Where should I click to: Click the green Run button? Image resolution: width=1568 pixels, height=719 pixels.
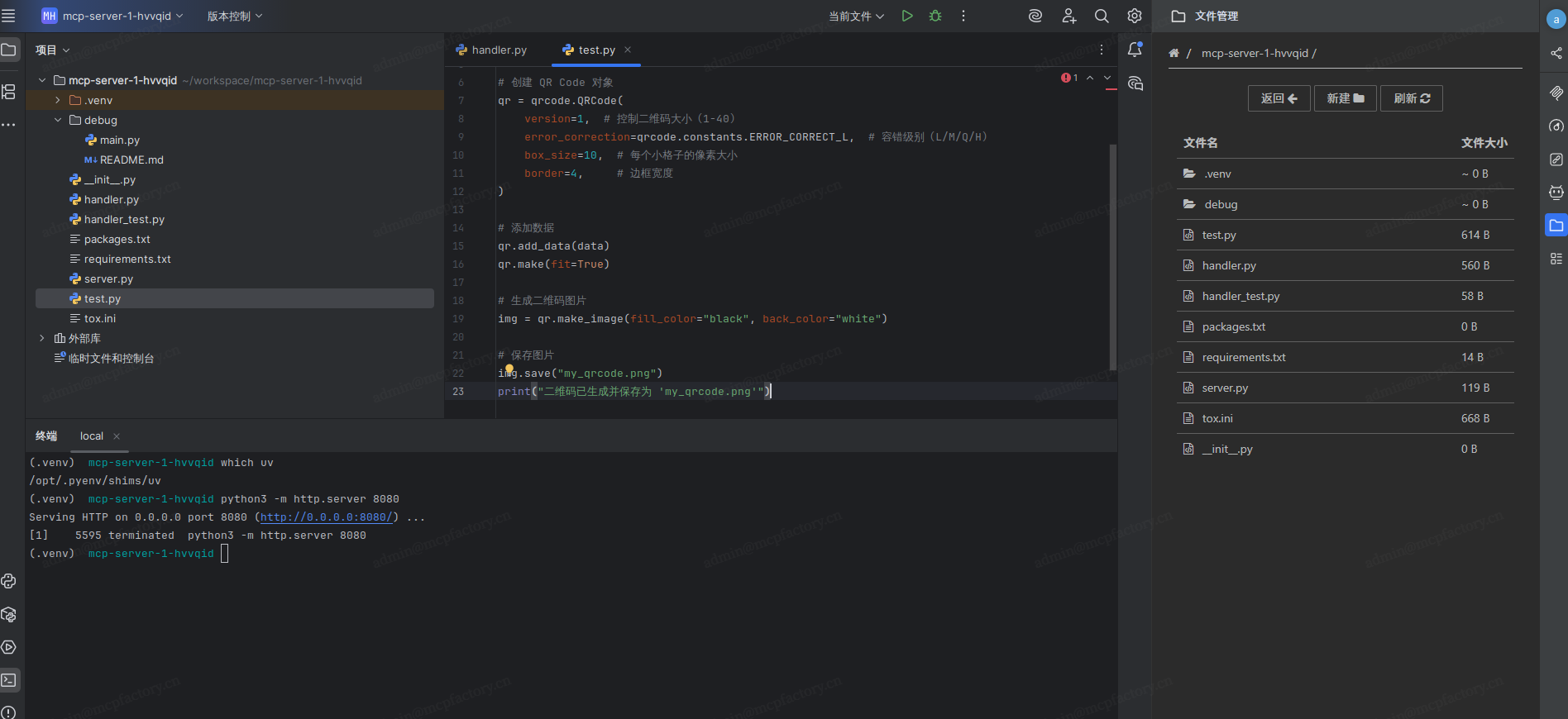point(907,16)
